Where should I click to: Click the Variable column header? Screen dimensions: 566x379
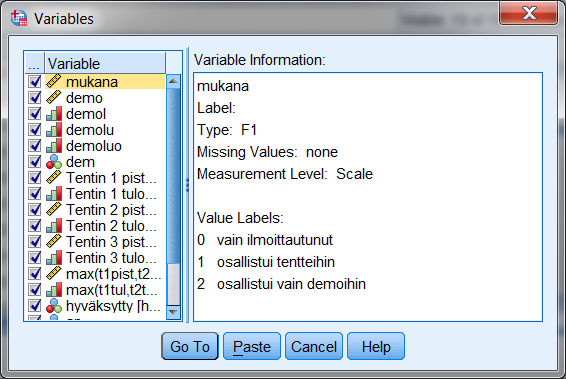[105, 64]
